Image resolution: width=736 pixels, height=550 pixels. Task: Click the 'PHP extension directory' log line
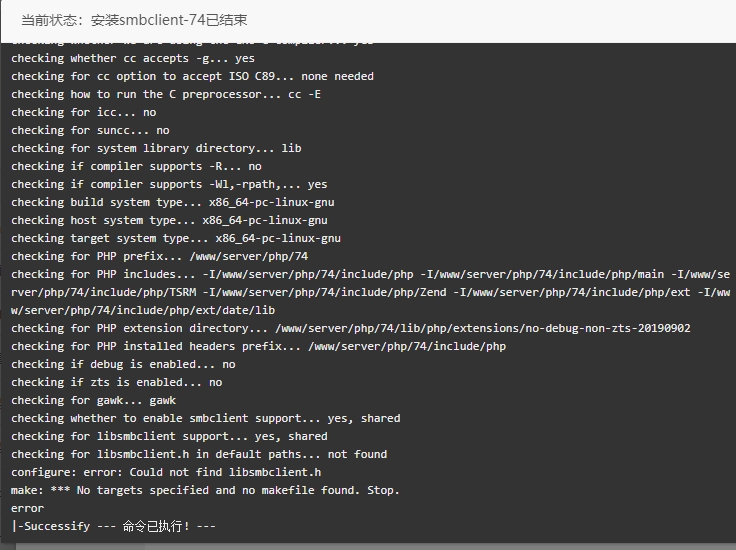tap(351, 328)
